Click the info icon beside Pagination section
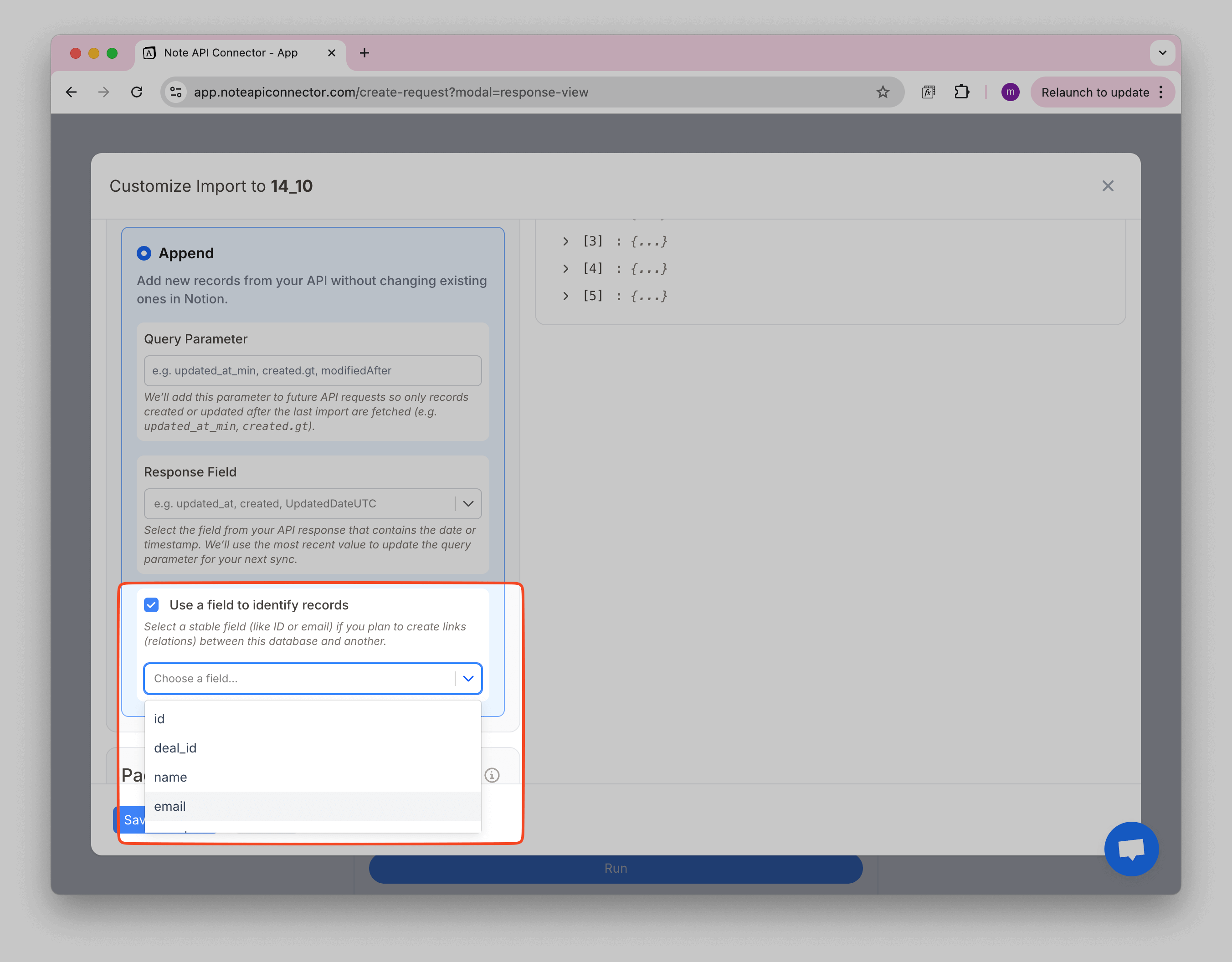This screenshot has width=1232, height=962. [492, 775]
